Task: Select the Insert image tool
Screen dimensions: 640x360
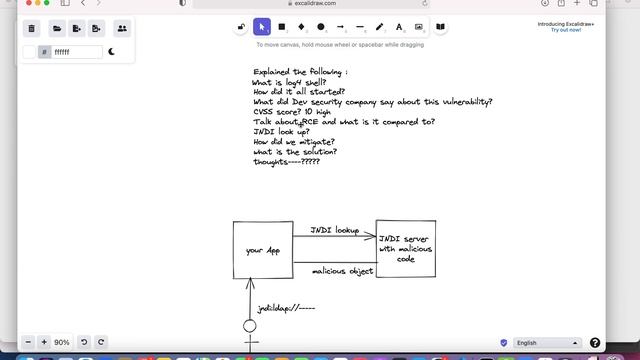Action: [x=419, y=27]
